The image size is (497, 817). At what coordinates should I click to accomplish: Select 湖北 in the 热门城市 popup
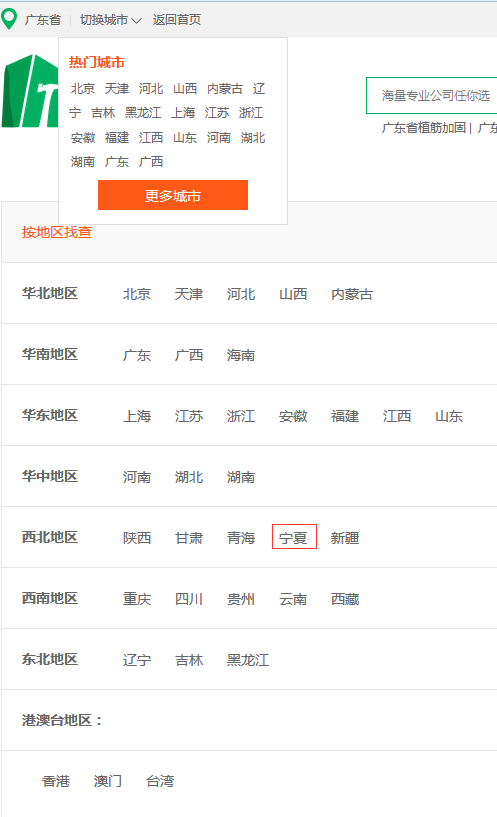click(253, 138)
